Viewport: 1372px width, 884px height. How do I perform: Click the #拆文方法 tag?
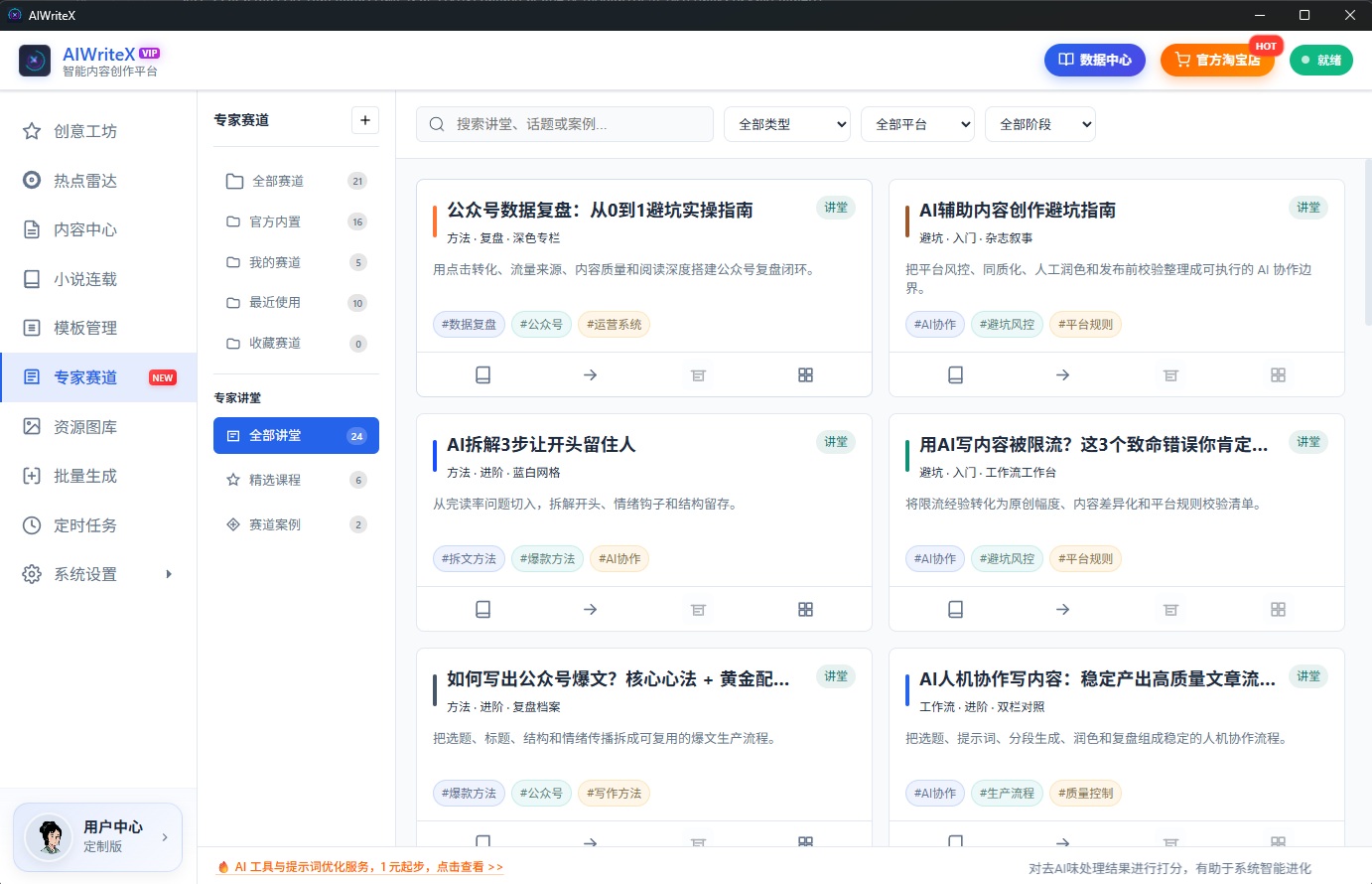tap(469, 558)
